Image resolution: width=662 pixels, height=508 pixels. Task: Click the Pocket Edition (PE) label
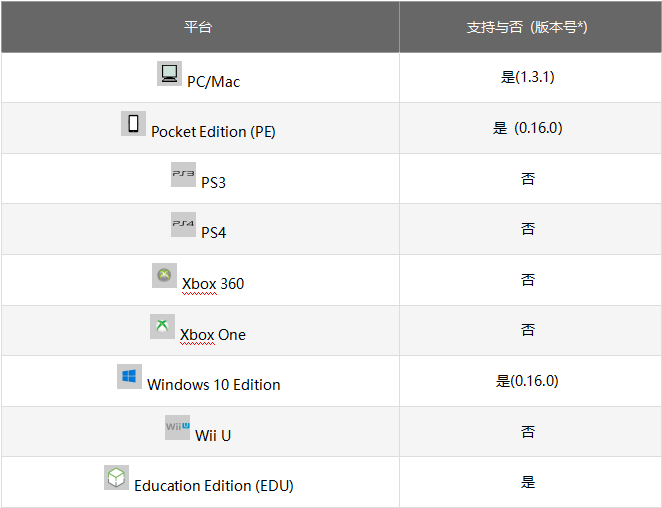[x=213, y=132]
